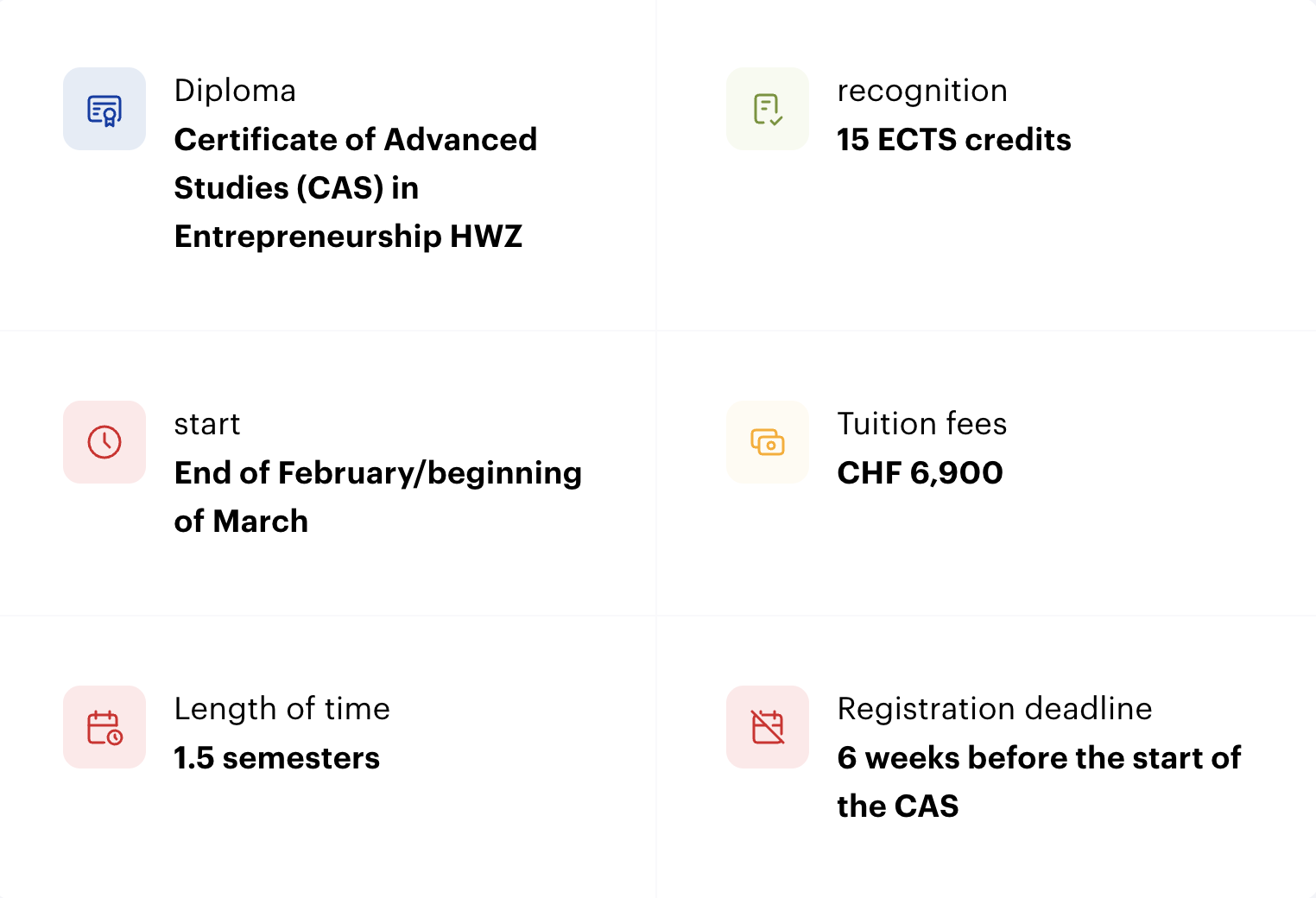Click the green recognition document checkmark icon

click(x=768, y=110)
